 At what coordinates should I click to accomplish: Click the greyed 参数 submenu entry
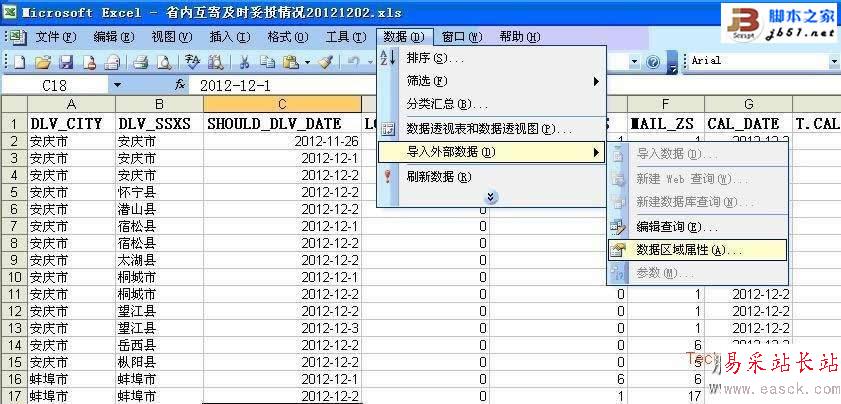pos(697,273)
